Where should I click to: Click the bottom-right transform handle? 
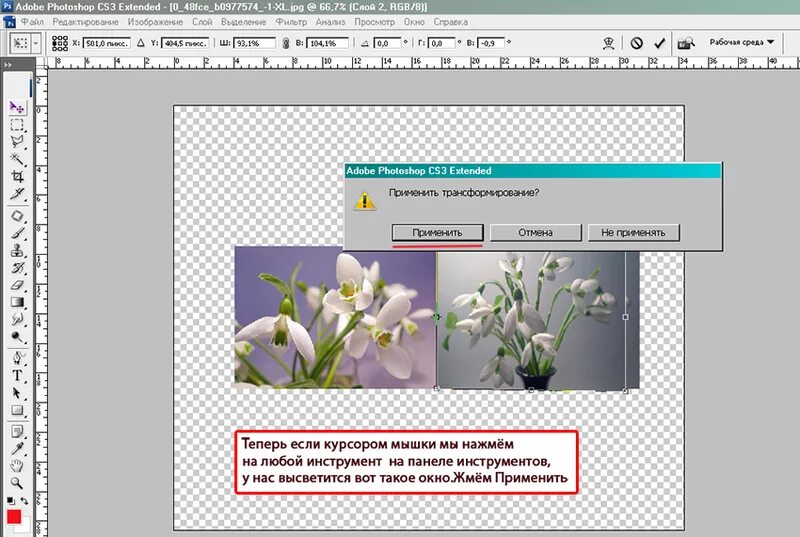point(626,391)
